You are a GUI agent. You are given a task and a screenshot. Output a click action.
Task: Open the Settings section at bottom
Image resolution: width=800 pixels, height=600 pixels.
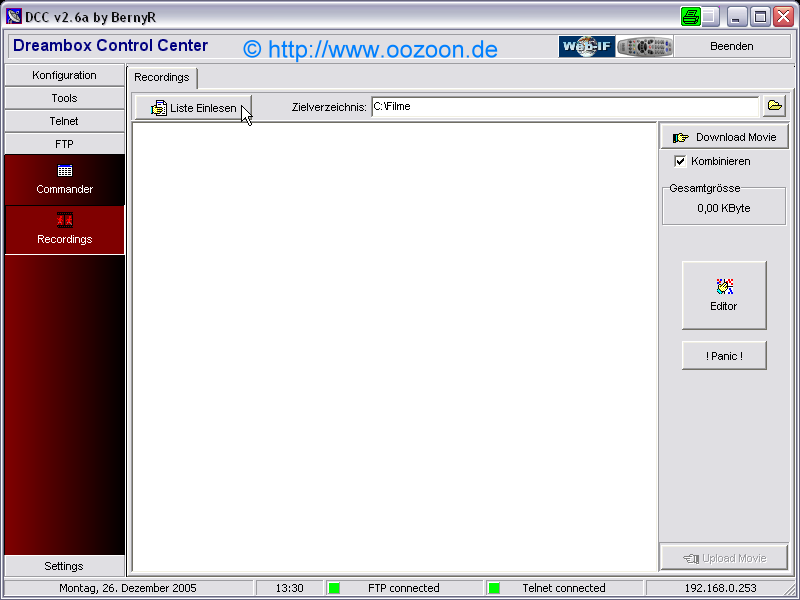click(x=64, y=566)
